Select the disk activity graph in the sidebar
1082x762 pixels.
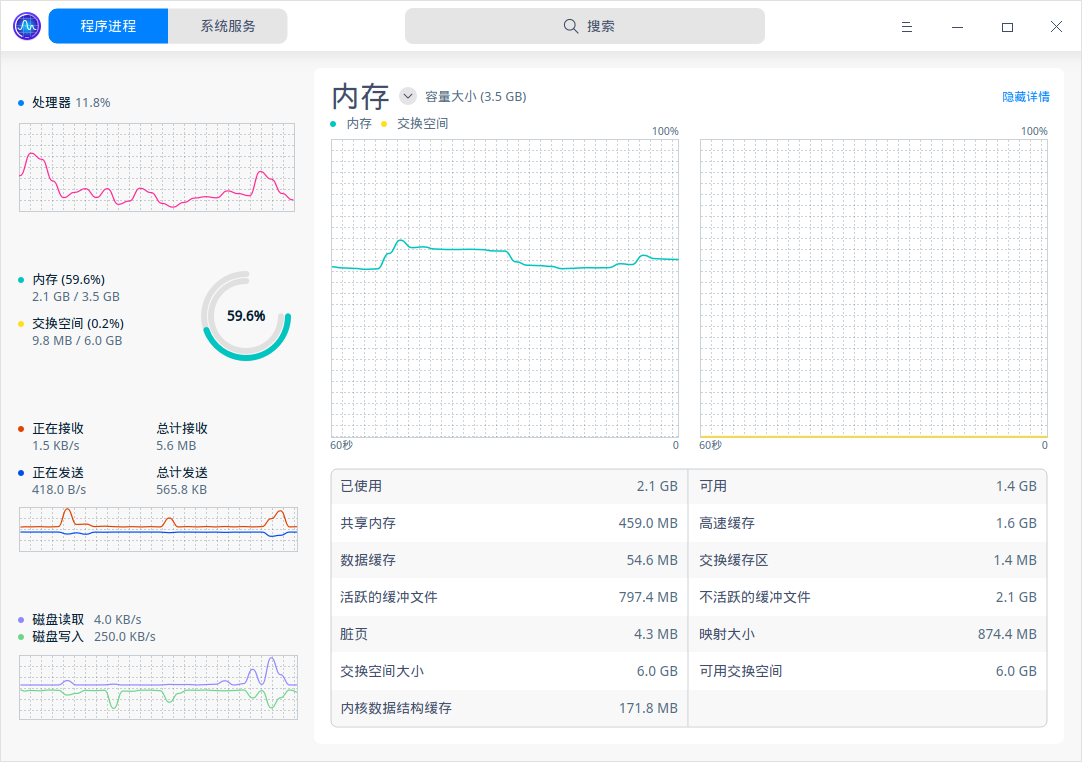pyautogui.click(x=157, y=687)
